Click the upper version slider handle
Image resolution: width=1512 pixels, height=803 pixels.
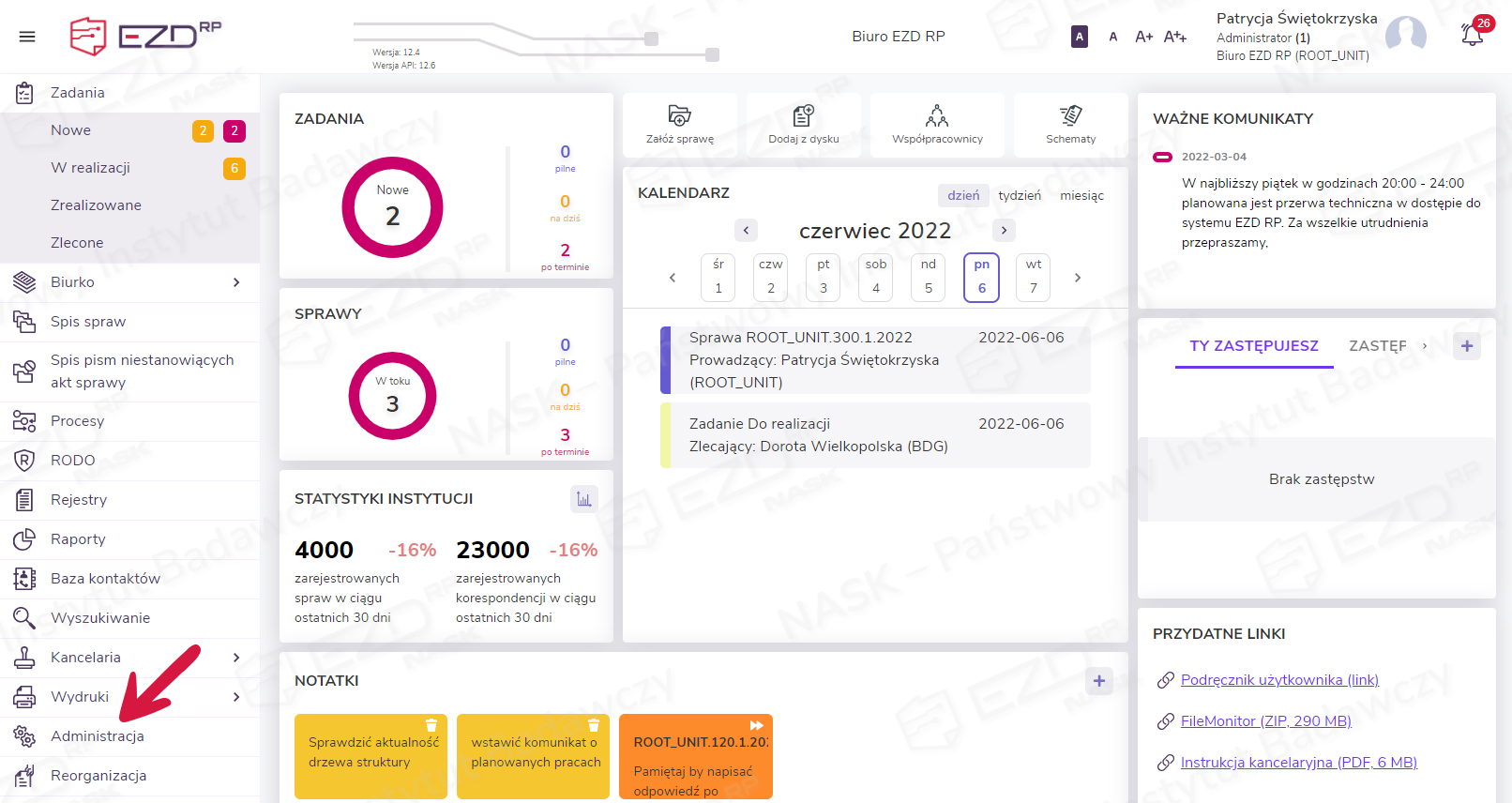point(651,38)
